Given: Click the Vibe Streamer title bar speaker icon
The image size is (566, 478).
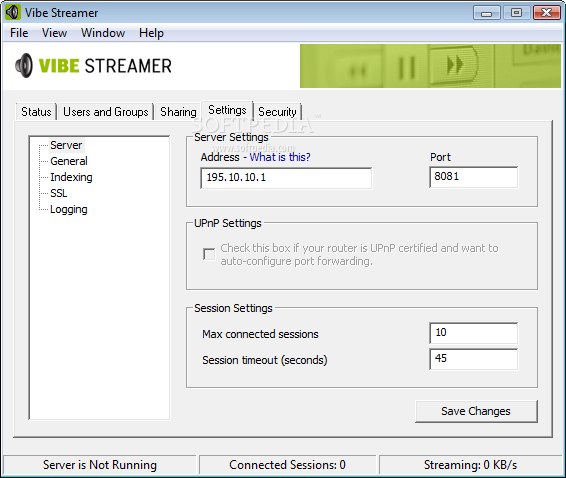Looking at the screenshot, I should [x=12, y=12].
